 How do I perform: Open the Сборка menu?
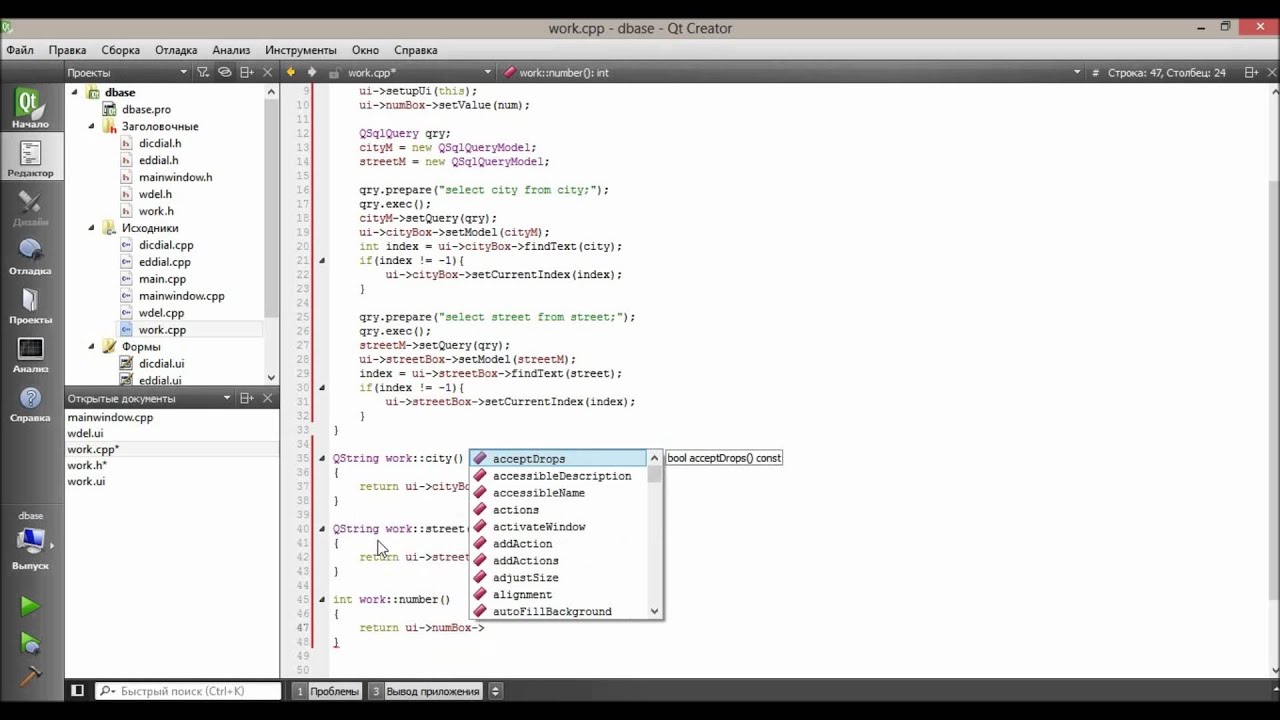[x=120, y=50]
